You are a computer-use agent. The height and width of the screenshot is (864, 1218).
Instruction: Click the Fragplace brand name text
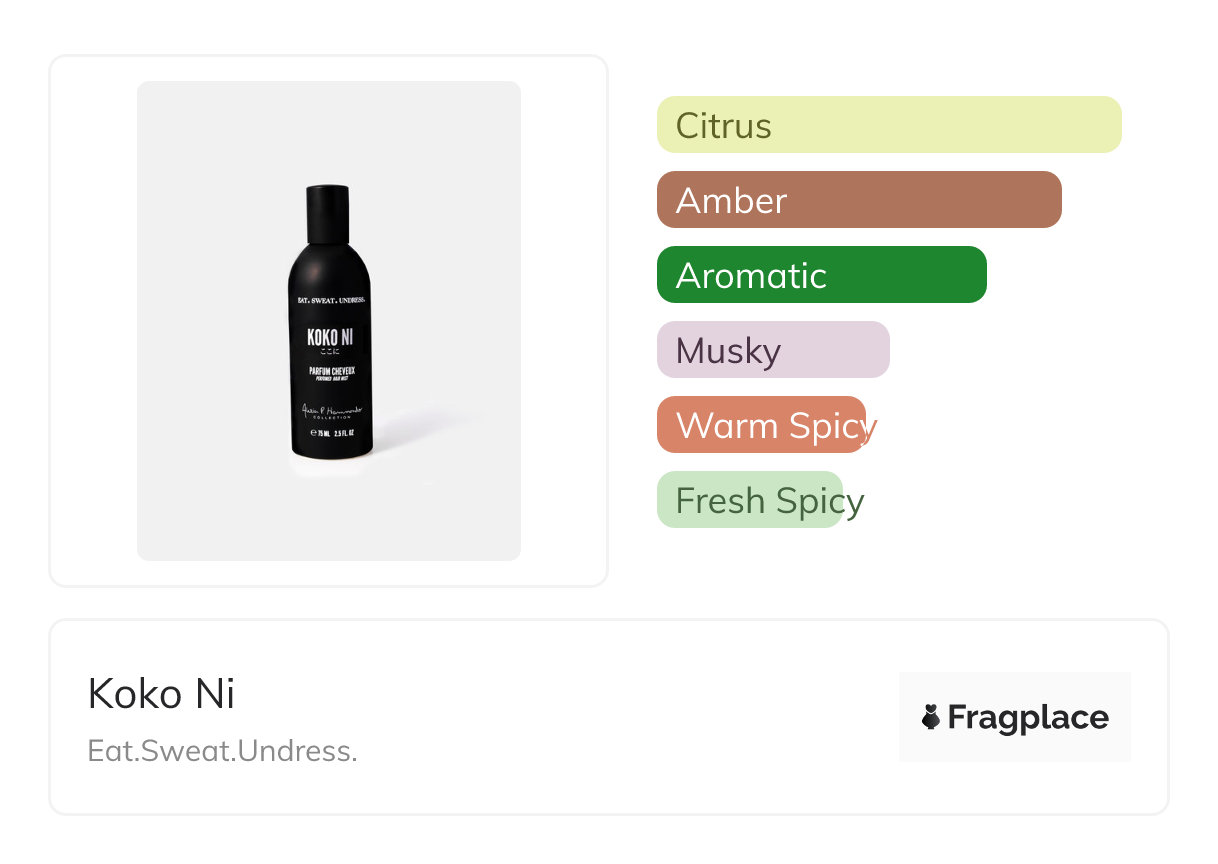coord(1028,717)
